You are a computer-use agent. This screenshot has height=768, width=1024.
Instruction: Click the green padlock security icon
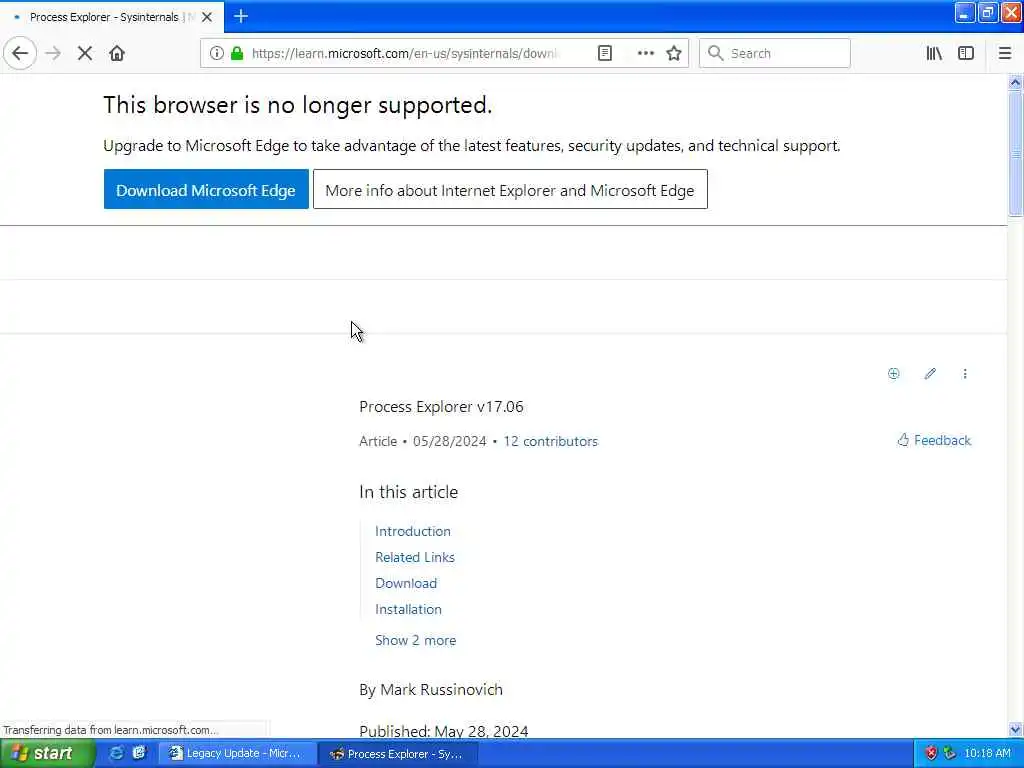coord(237,53)
